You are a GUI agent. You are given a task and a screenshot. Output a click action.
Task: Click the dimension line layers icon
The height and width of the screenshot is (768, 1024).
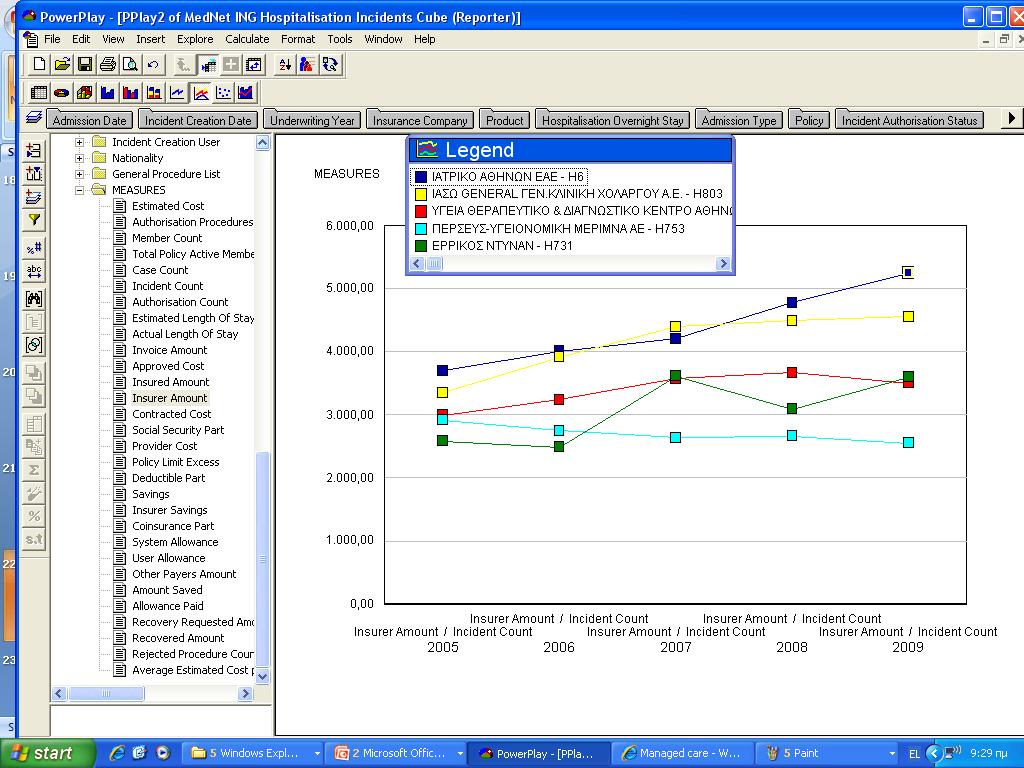[x=34, y=118]
